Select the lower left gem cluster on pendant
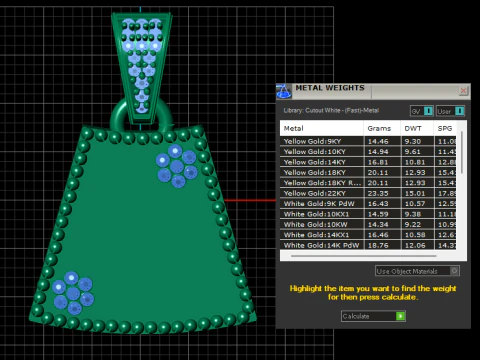Image resolution: width=480 pixels, height=360 pixels. pyautogui.click(x=73, y=293)
